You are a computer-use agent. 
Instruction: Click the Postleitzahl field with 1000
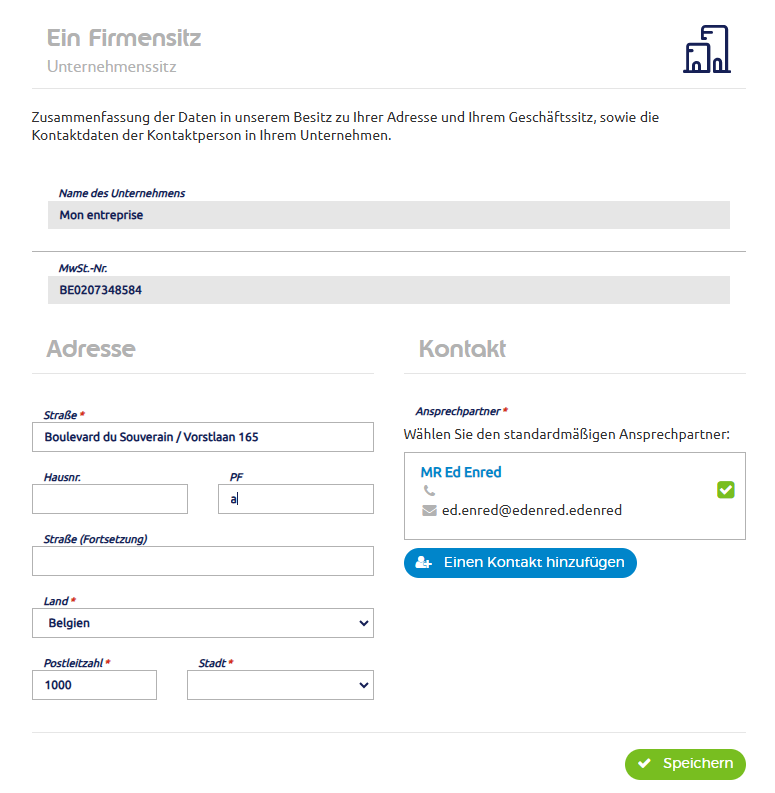coord(94,685)
